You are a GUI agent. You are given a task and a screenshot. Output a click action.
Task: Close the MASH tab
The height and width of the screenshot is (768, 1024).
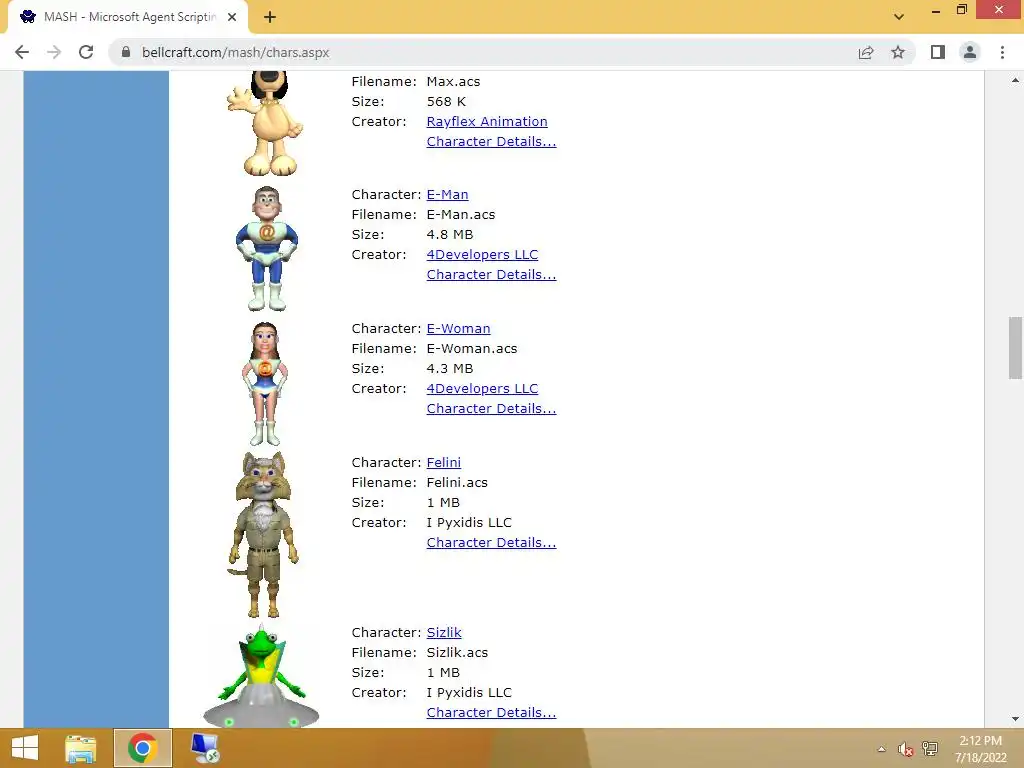(x=232, y=18)
